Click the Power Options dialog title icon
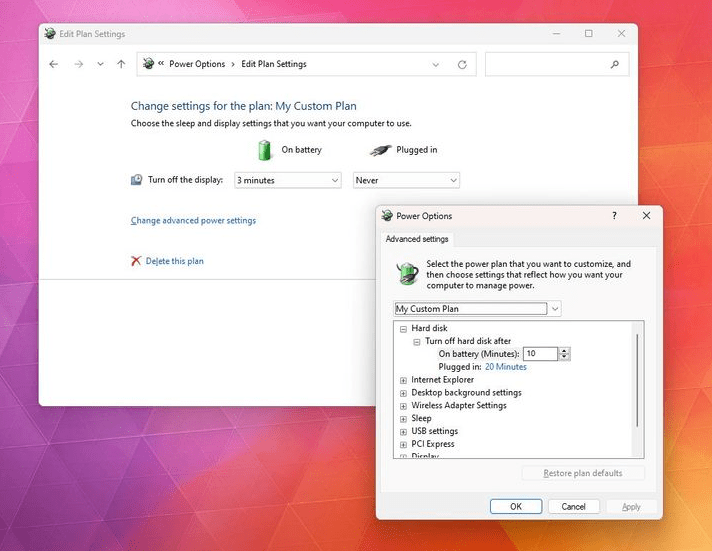 (x=387, y=216)
